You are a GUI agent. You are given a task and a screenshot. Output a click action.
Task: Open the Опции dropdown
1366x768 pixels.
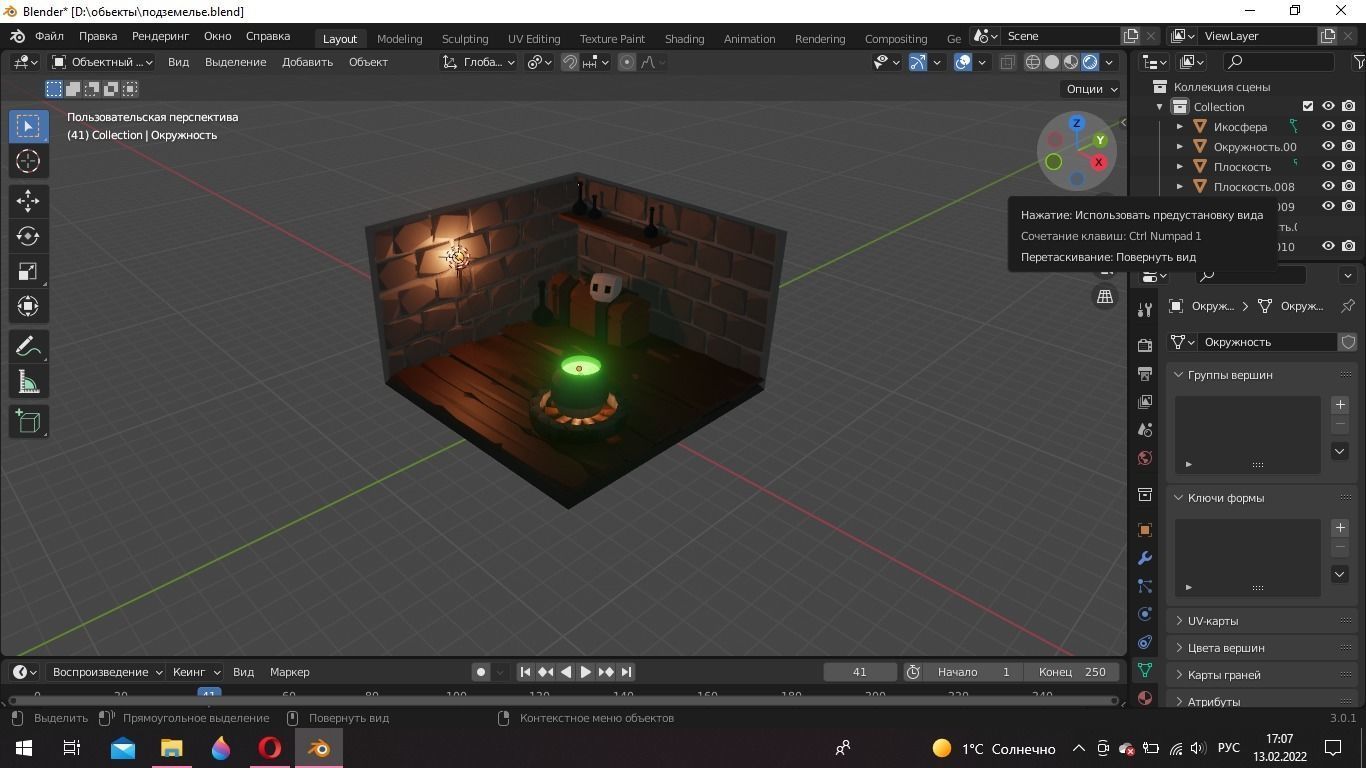coord(1092,88)
